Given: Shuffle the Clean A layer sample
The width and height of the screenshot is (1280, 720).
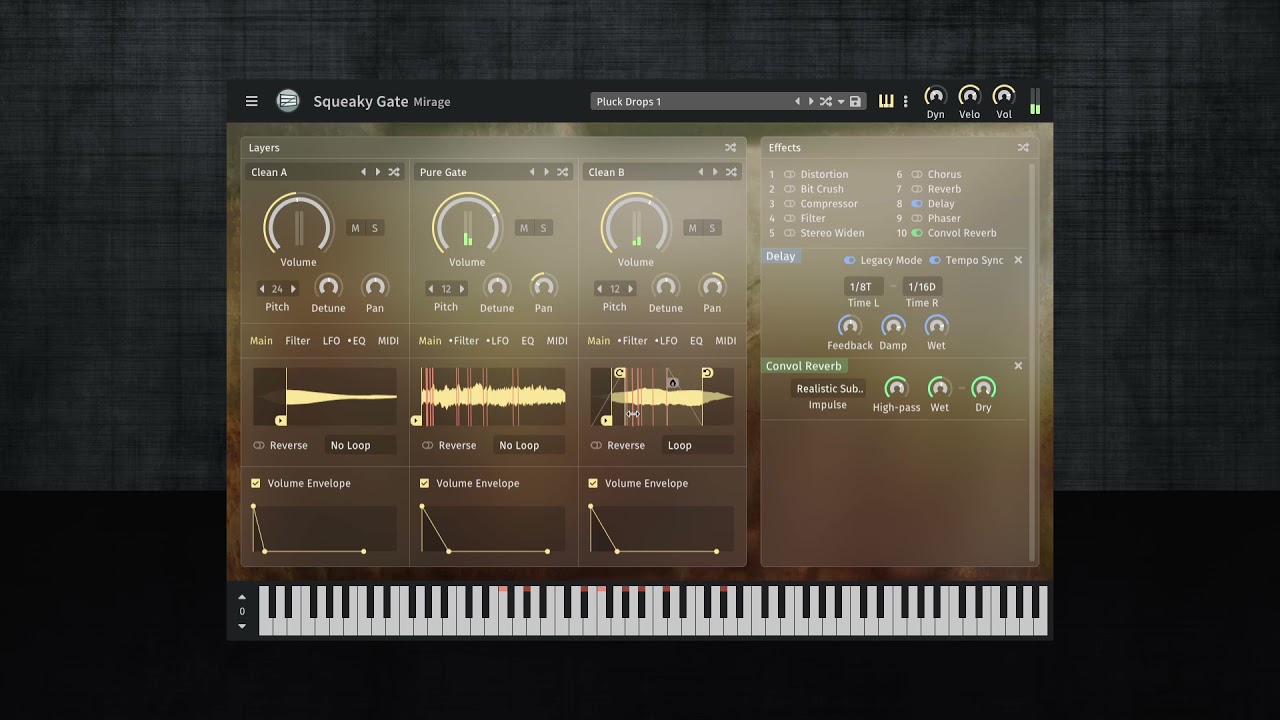Looking at the screenshot, I should (394, 172).
